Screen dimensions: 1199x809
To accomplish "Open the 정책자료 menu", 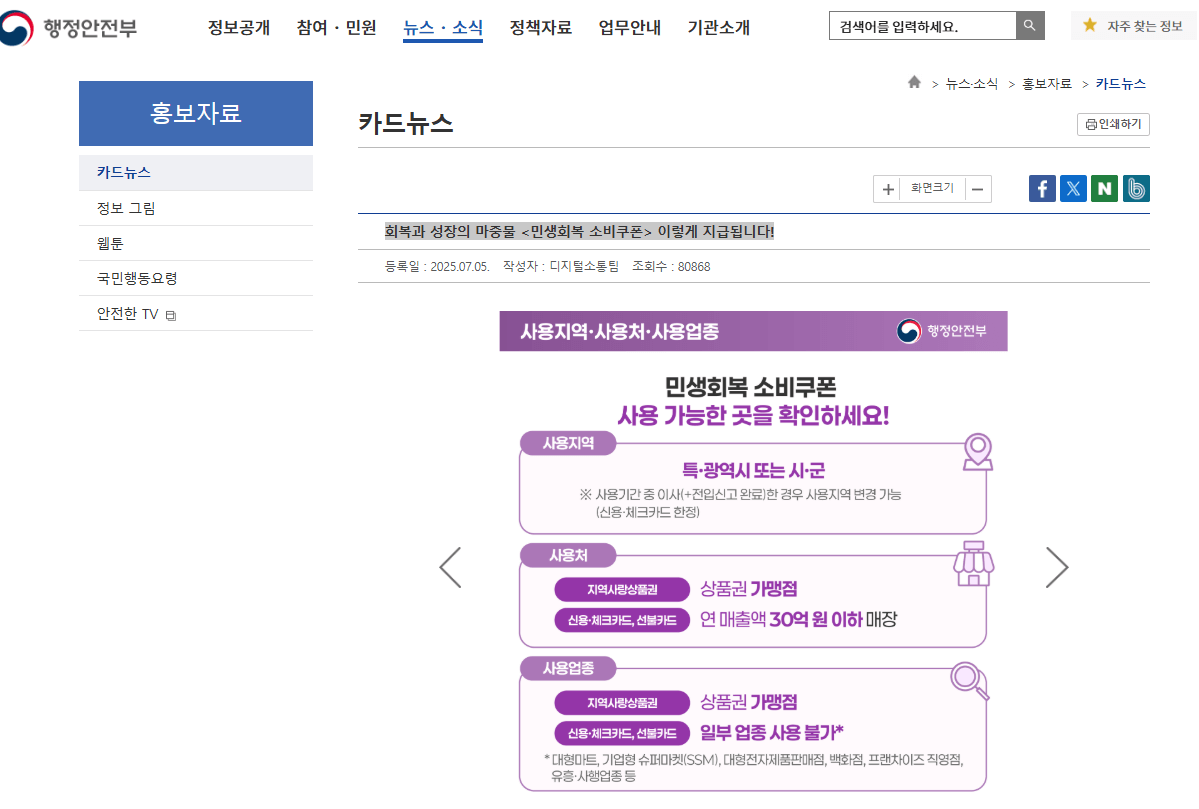I will [x=541, y=28].
